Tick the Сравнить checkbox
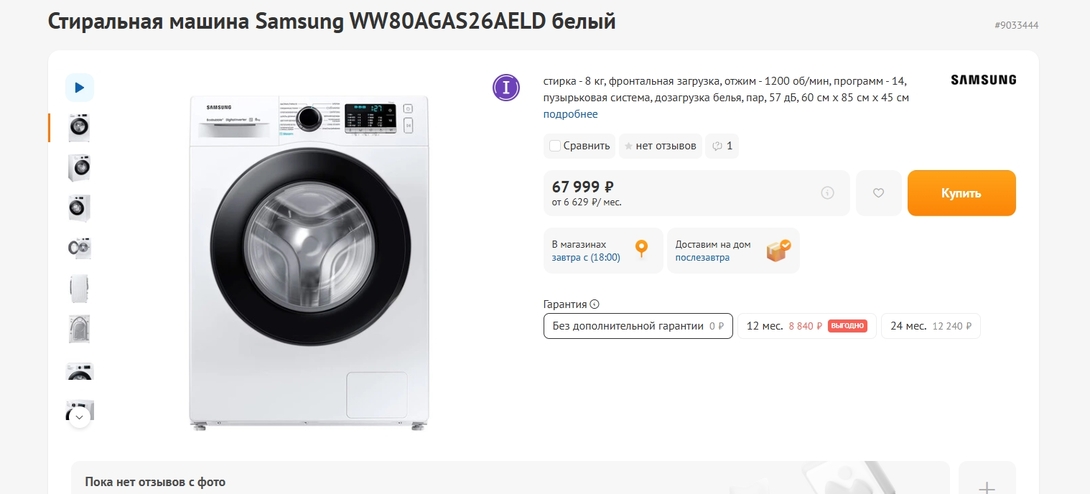 (x=555, y=146)
